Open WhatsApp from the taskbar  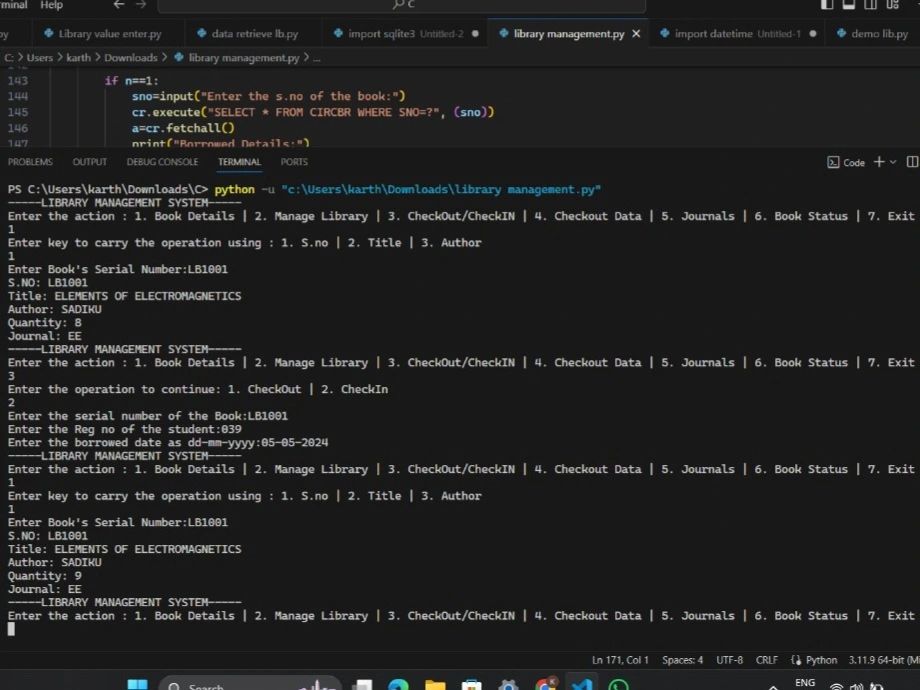click(x=618, y=686)
